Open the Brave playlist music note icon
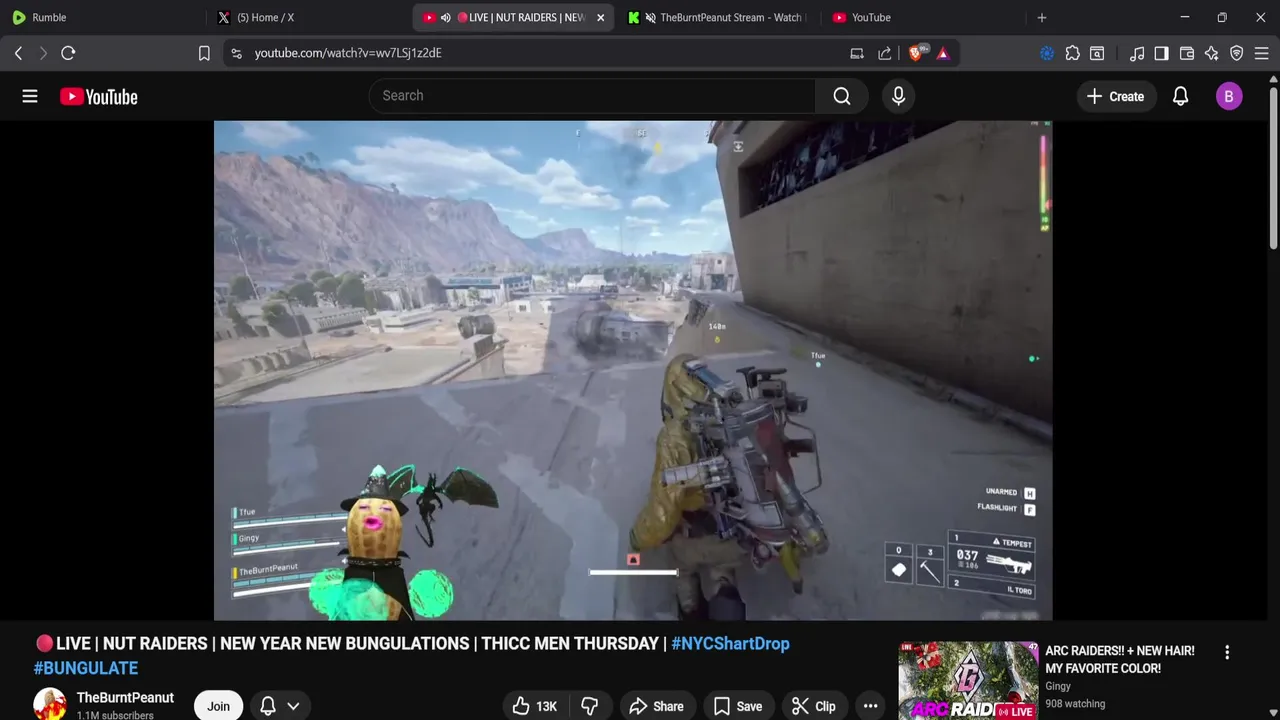The image size is (1280, 720). click(x=1137, y=53)
